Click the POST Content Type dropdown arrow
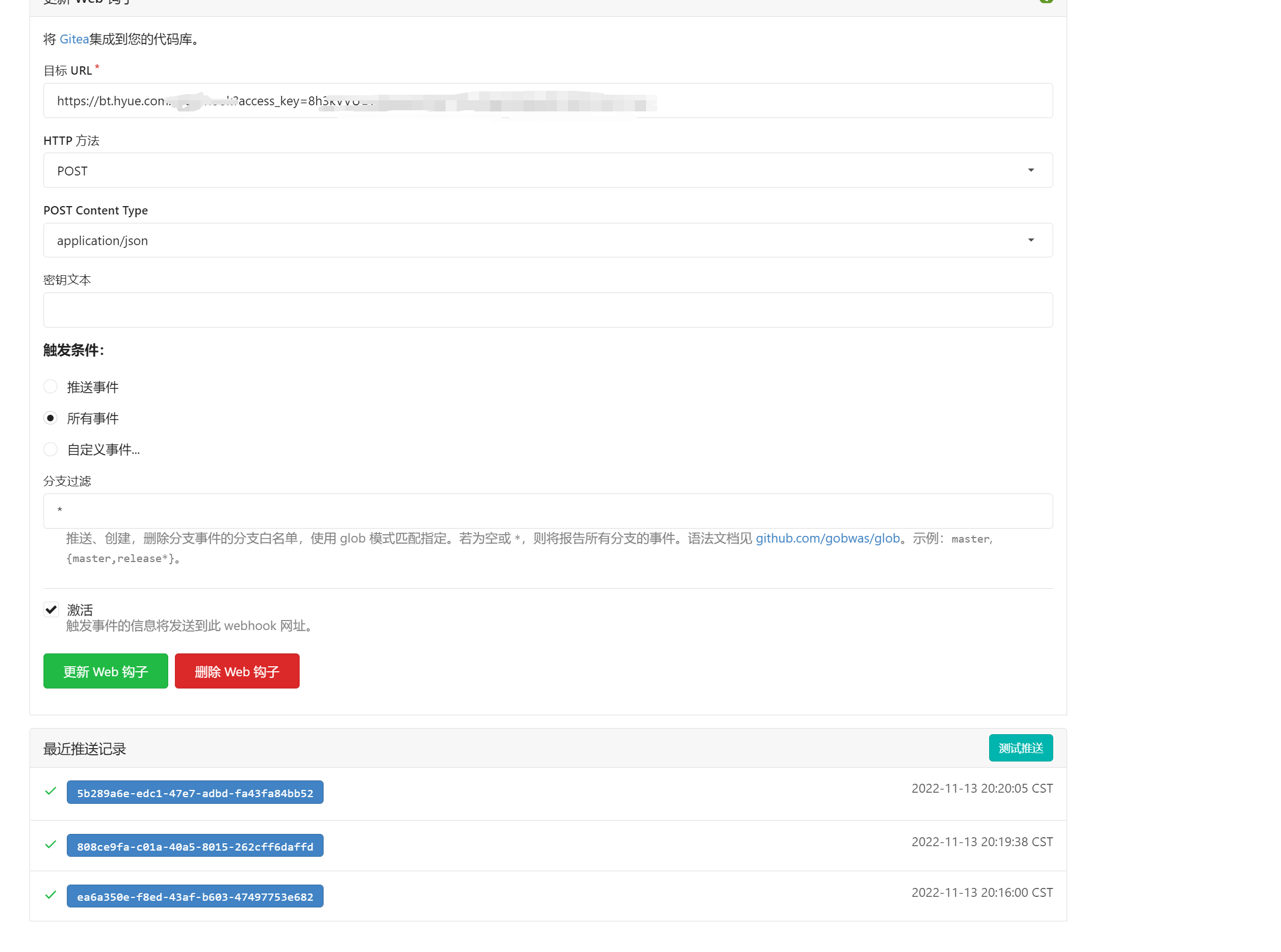This screenshot has height=952, width=1281. pyautogui.click(x=1030, y=240)
